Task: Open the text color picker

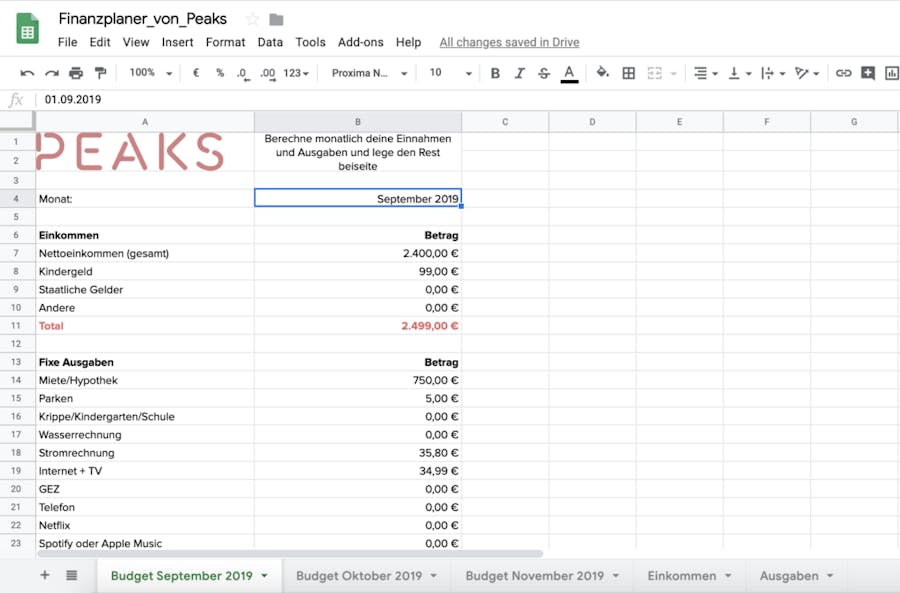Action: 569,73
